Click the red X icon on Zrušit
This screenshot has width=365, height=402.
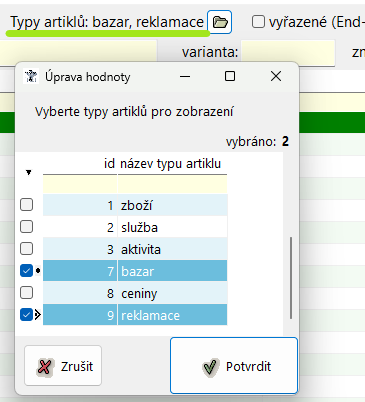(45, 366)
